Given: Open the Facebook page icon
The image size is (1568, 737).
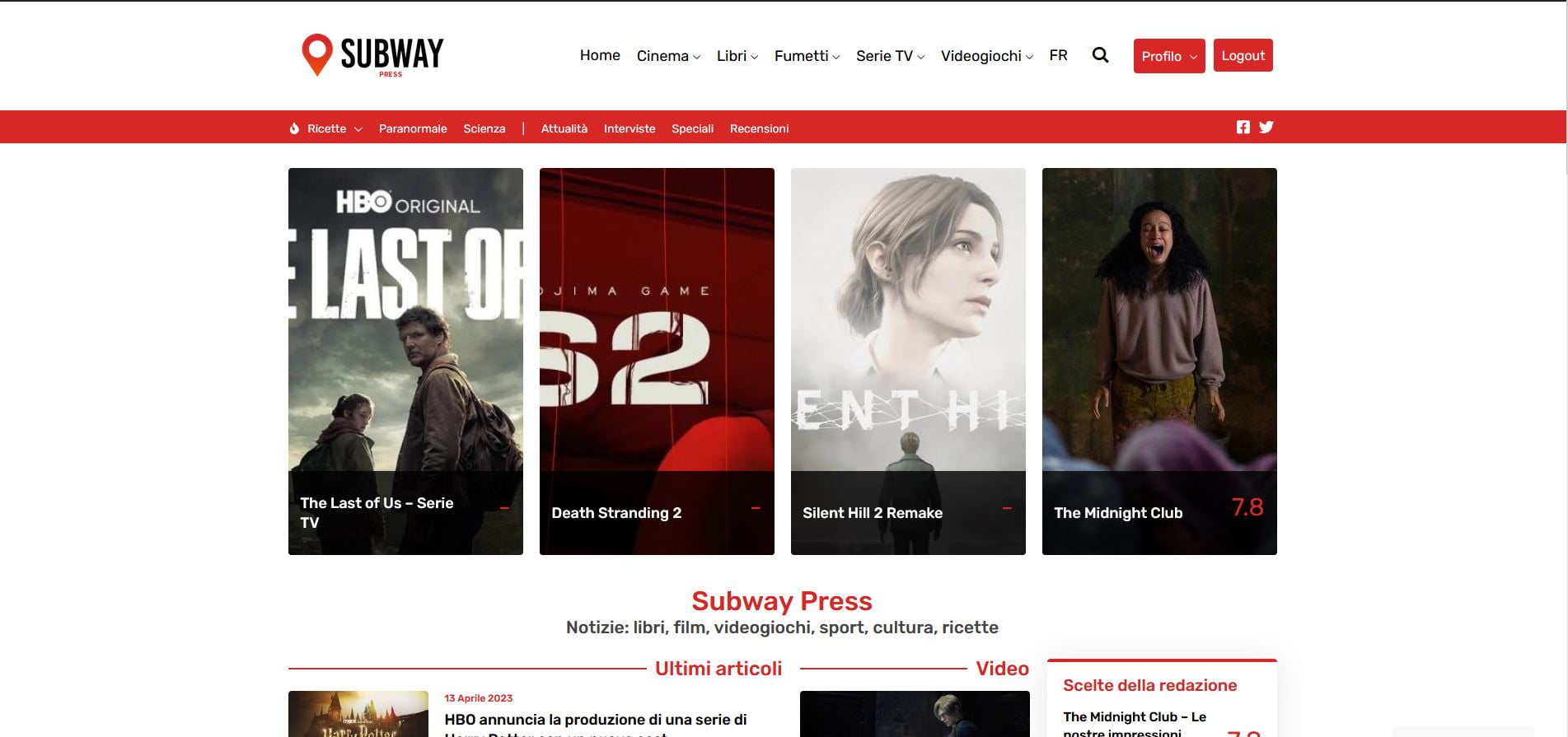Looking at the screenshot, I should [x=1243, y=127].
